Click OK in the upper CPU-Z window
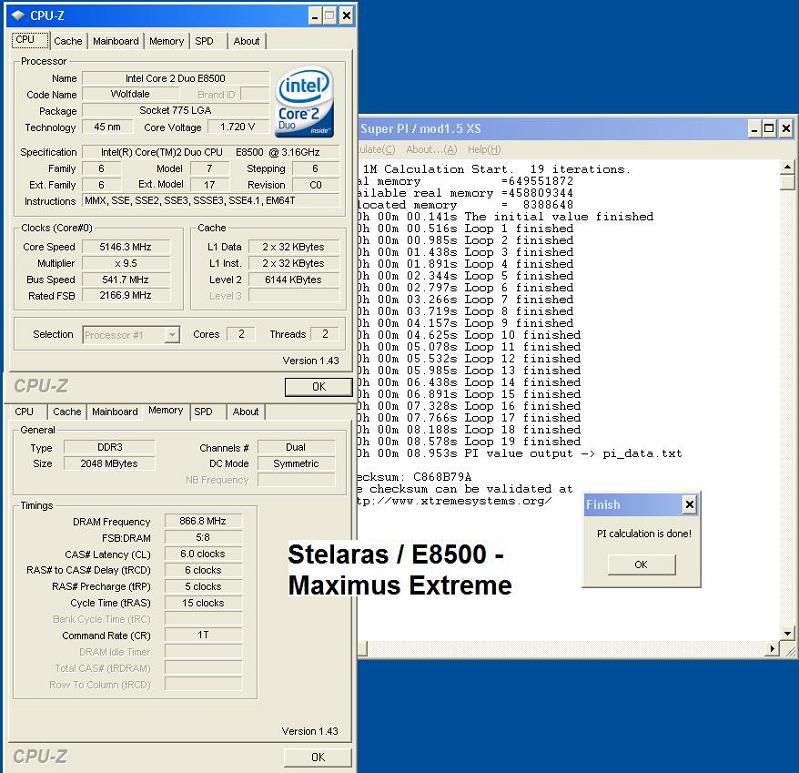 tap(318, 386)
